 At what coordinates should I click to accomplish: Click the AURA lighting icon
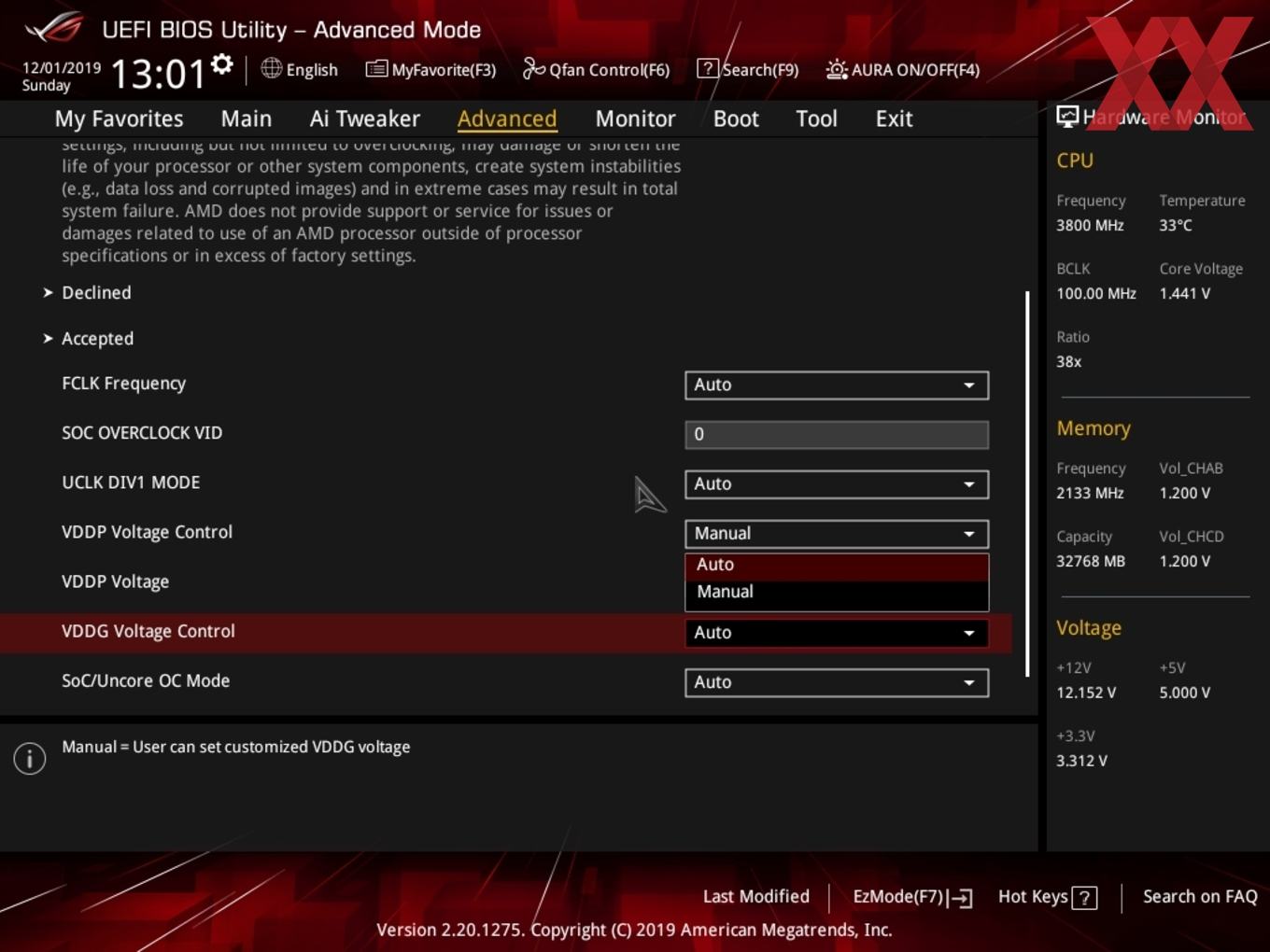[837, 69]
